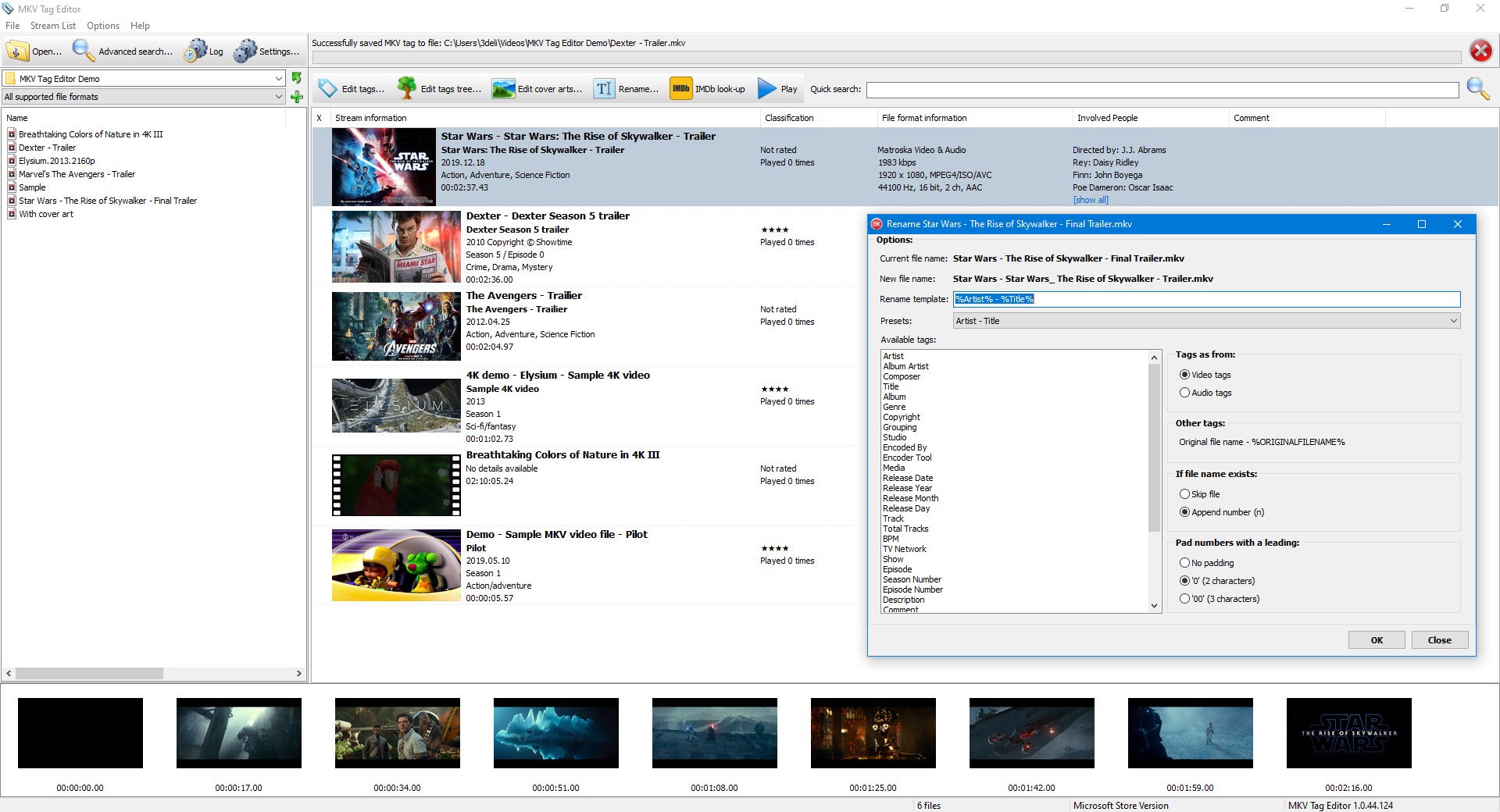
Task: Click the Rename text icon in toolbar
Action: pyautogui.click(x=604, y=88)
